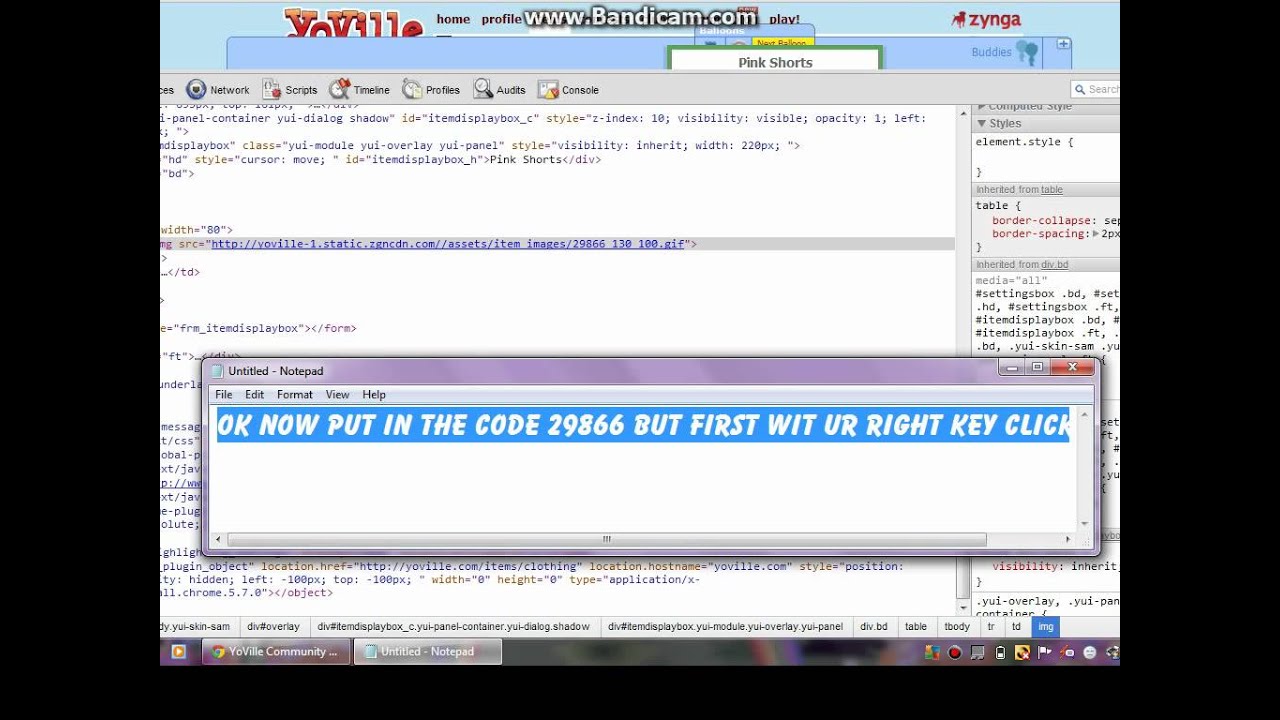Maximize the Notepad window
1280x720 pixels.
[1037, 368]
